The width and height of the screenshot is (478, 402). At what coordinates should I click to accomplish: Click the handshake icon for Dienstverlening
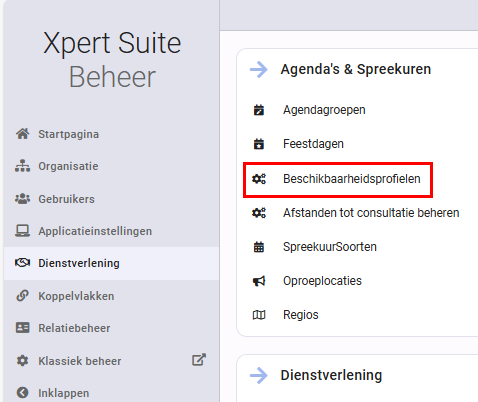(x=23, y=263)
